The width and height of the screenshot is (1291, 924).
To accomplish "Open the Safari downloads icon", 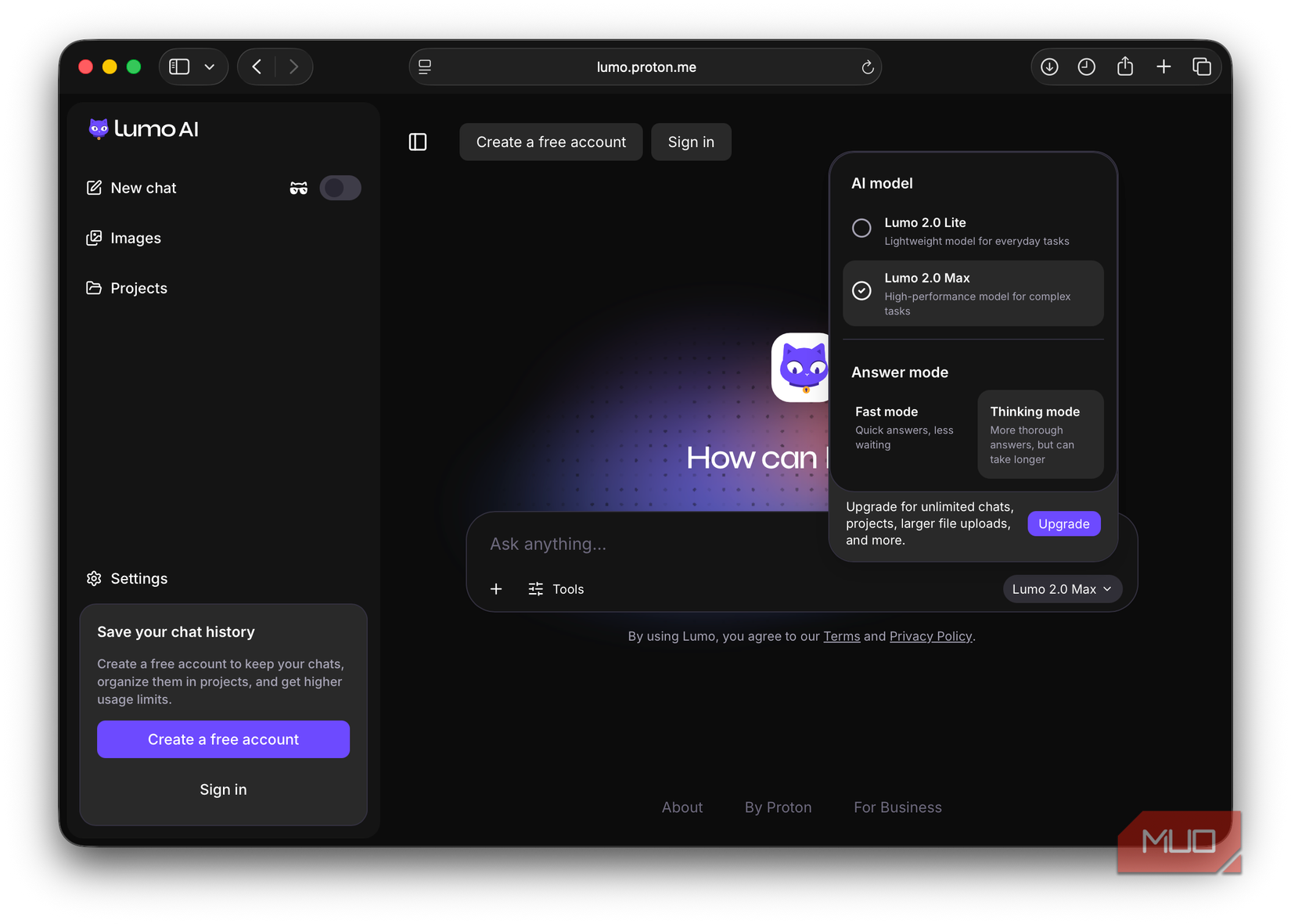I will [x=1049, y=67].
